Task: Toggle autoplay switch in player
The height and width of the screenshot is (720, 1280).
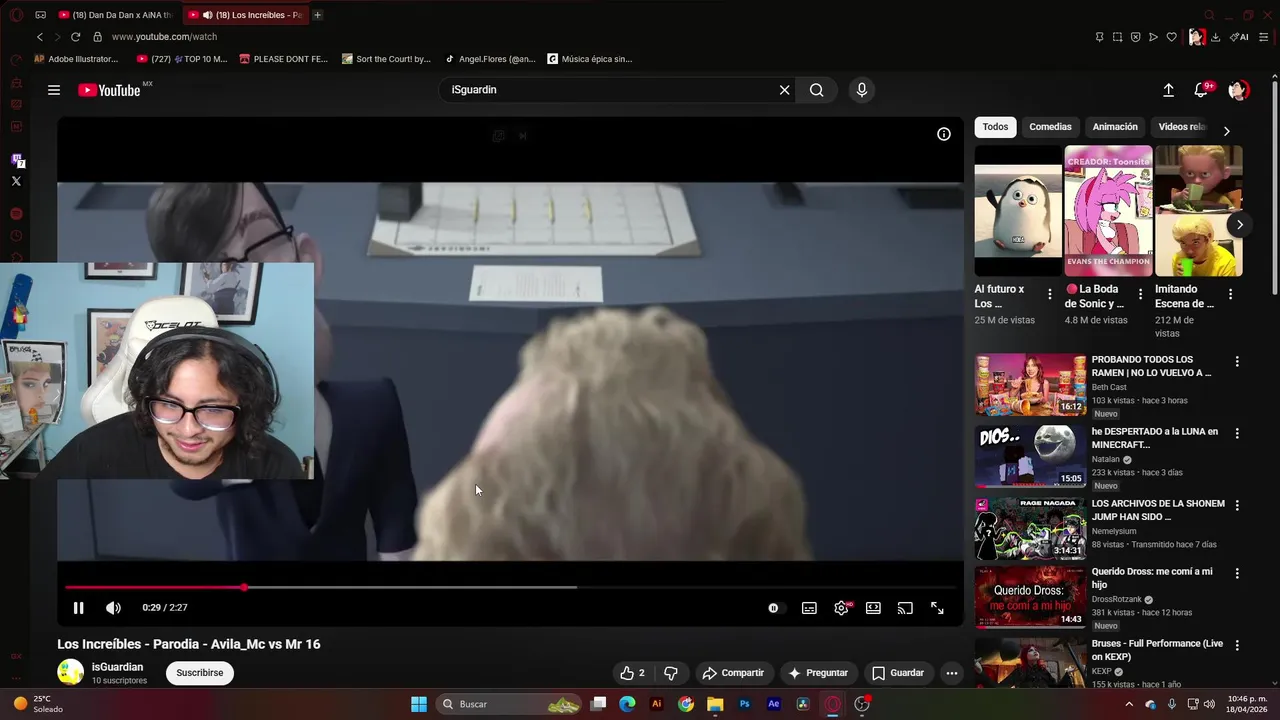Action: tap(774, 608)
